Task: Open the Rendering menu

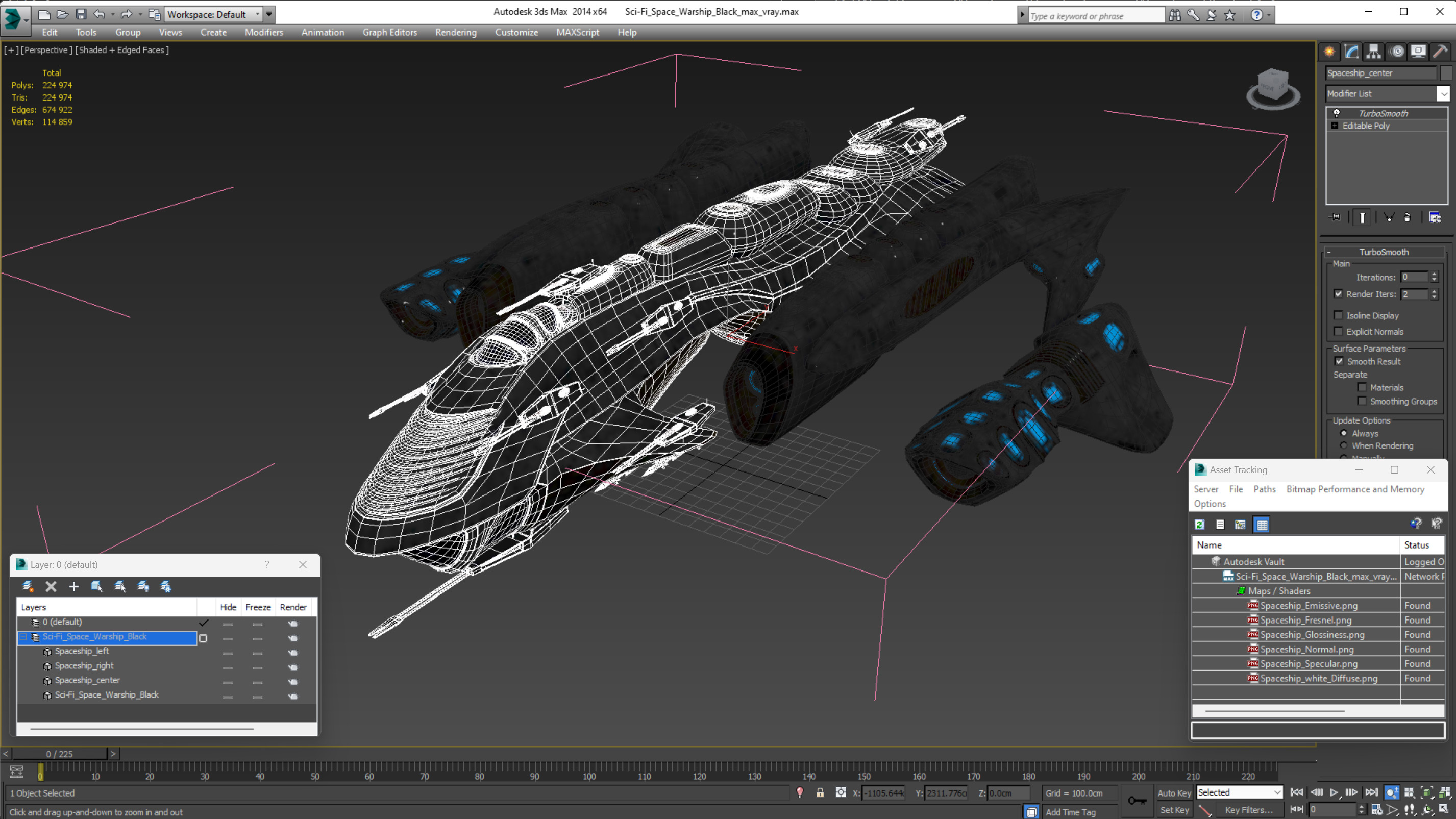Action: pos(456,32)
